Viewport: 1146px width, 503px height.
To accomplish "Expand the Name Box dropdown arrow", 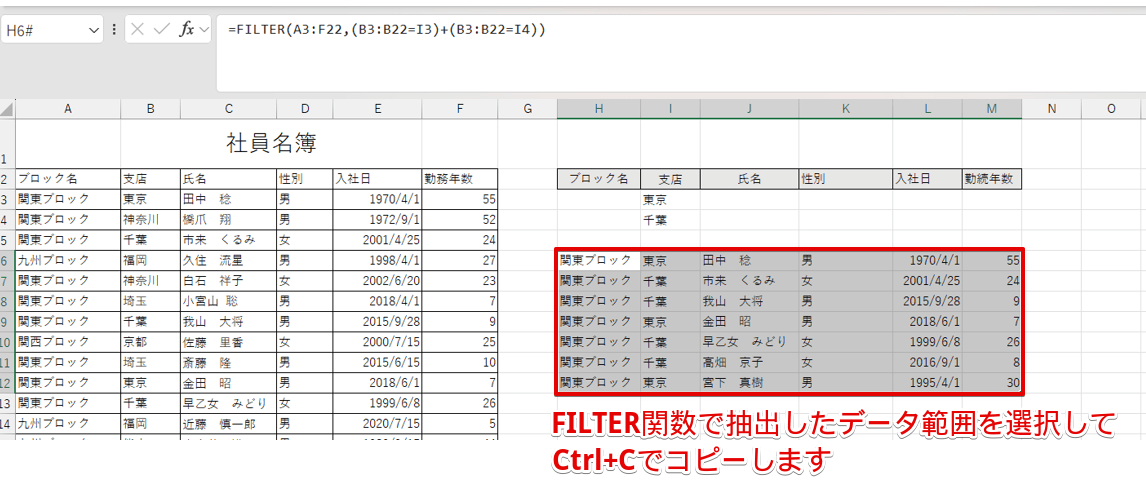I will [x=94, y=31].
